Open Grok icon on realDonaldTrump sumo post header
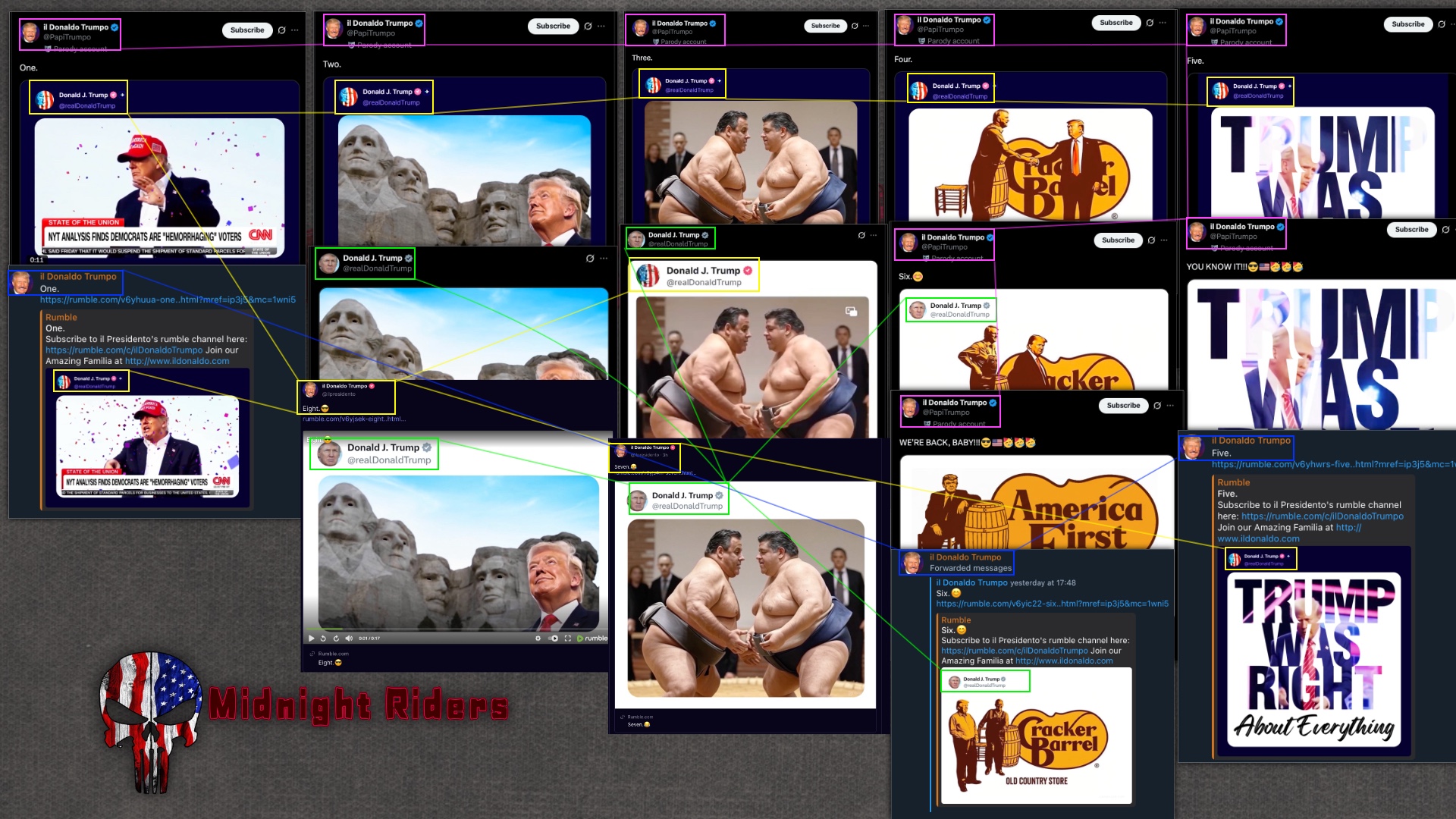 click(861, 235)
